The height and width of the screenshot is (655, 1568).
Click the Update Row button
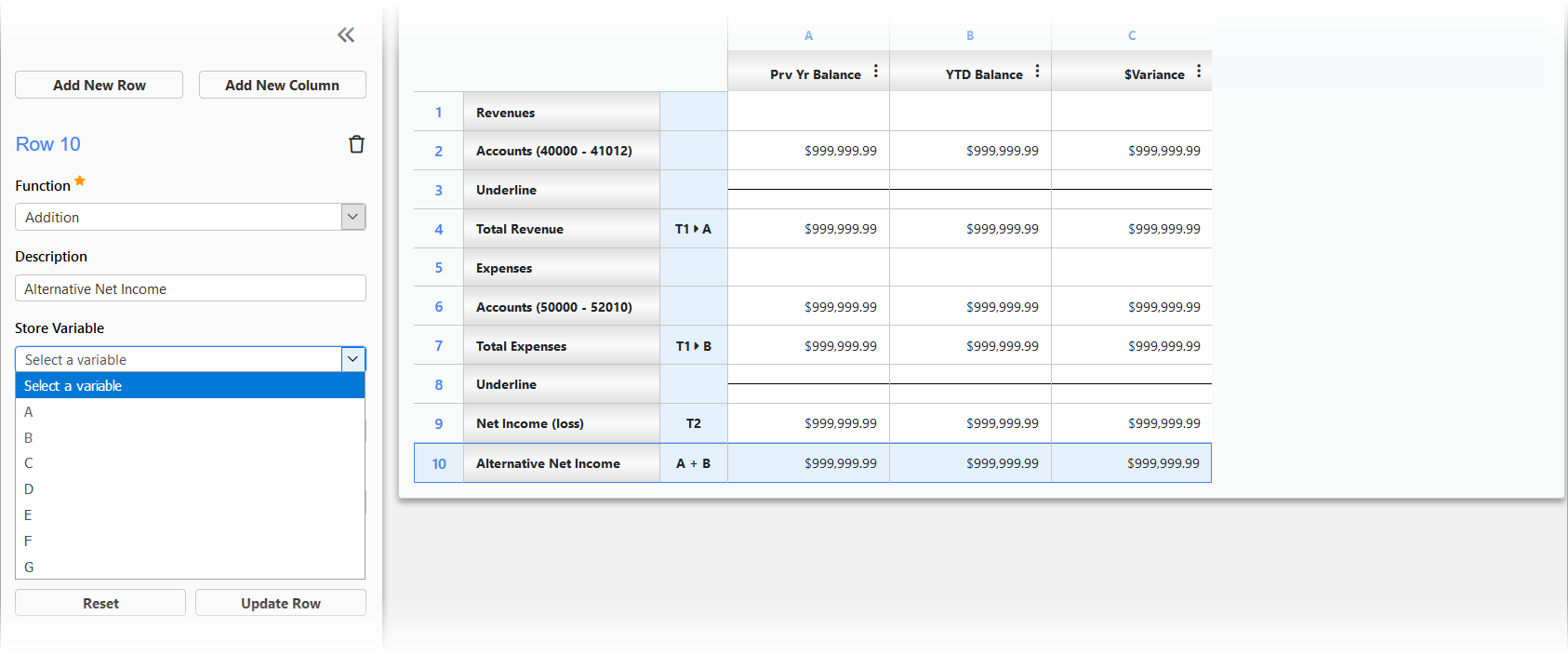point(281,603)
